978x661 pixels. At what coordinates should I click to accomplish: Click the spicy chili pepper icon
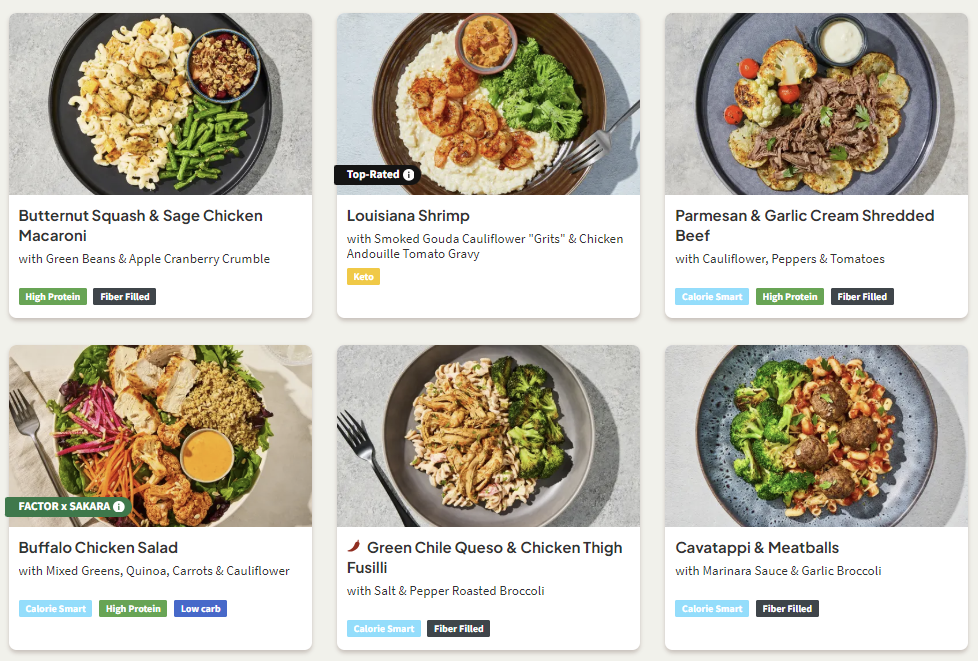[x=354, y=547]
